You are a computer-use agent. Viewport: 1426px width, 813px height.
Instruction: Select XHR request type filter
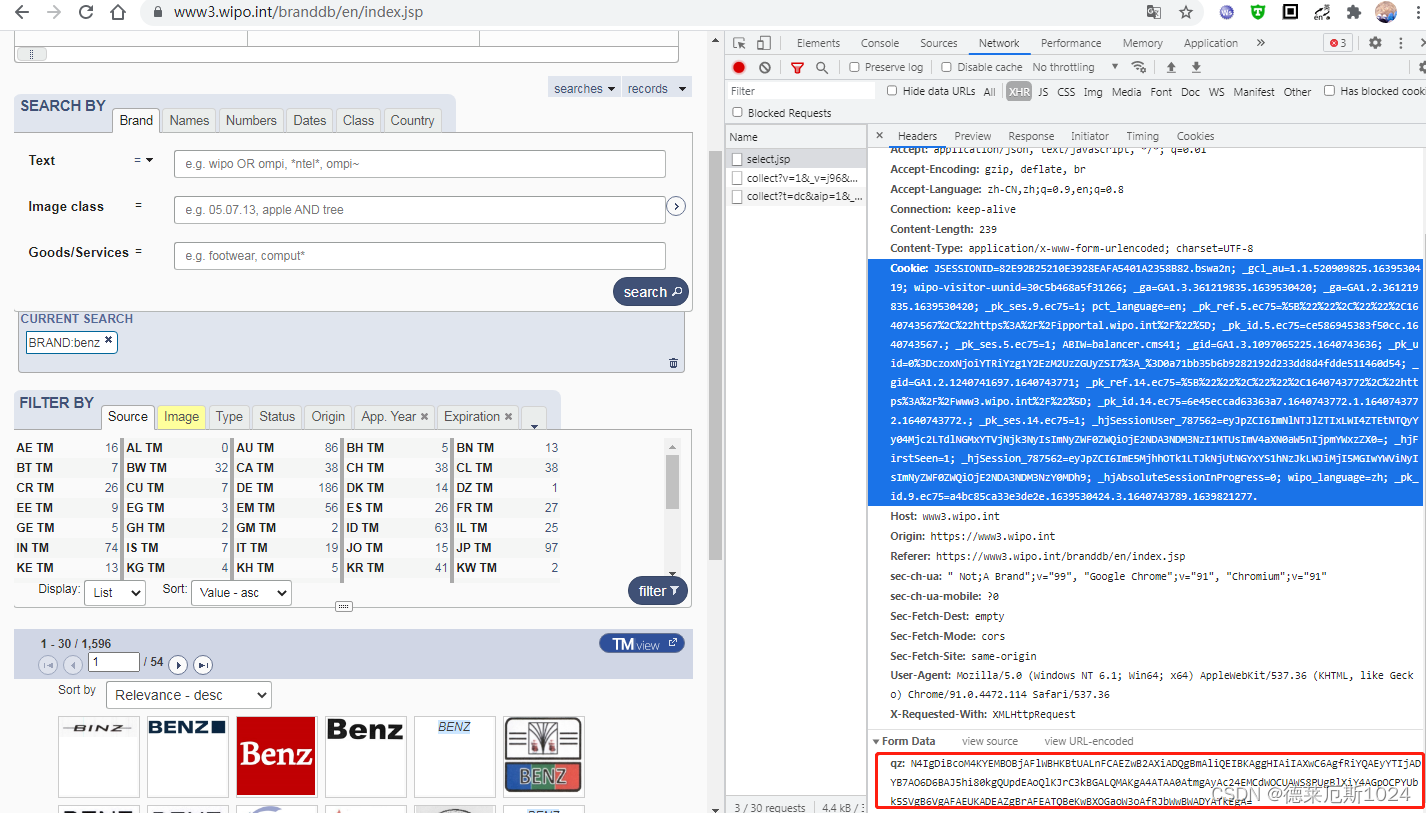pyautogui.click(x=1018, y=92)
